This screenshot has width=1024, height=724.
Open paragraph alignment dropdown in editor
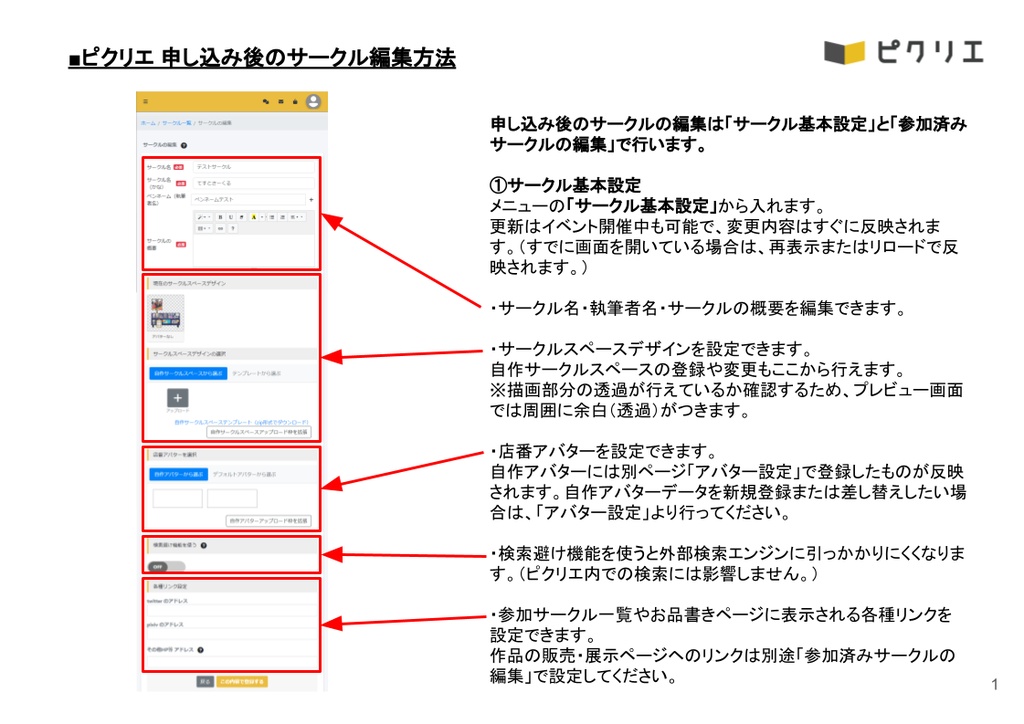coord(296,217)
